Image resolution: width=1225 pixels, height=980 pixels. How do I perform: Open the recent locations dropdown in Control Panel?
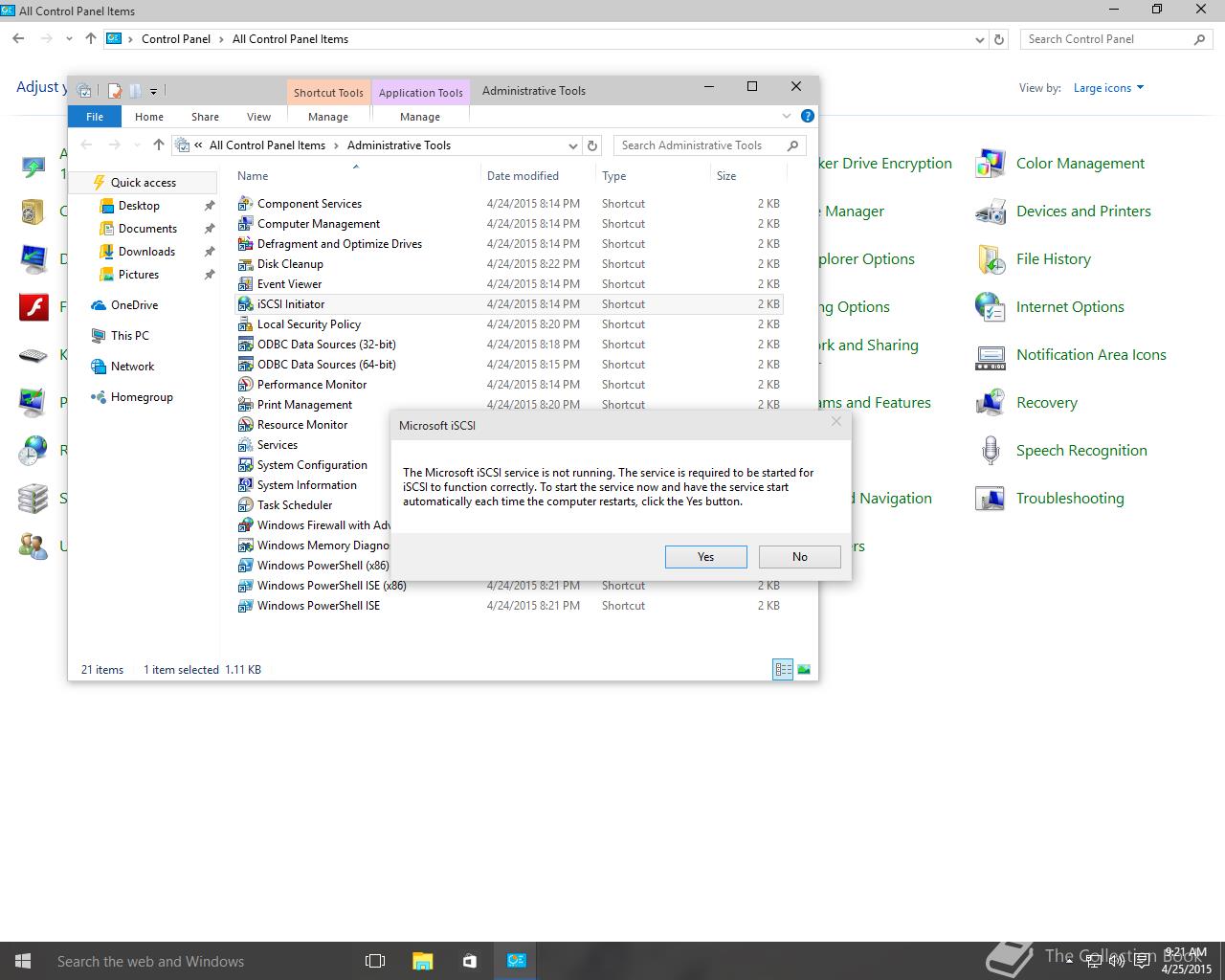coord(69,39)
